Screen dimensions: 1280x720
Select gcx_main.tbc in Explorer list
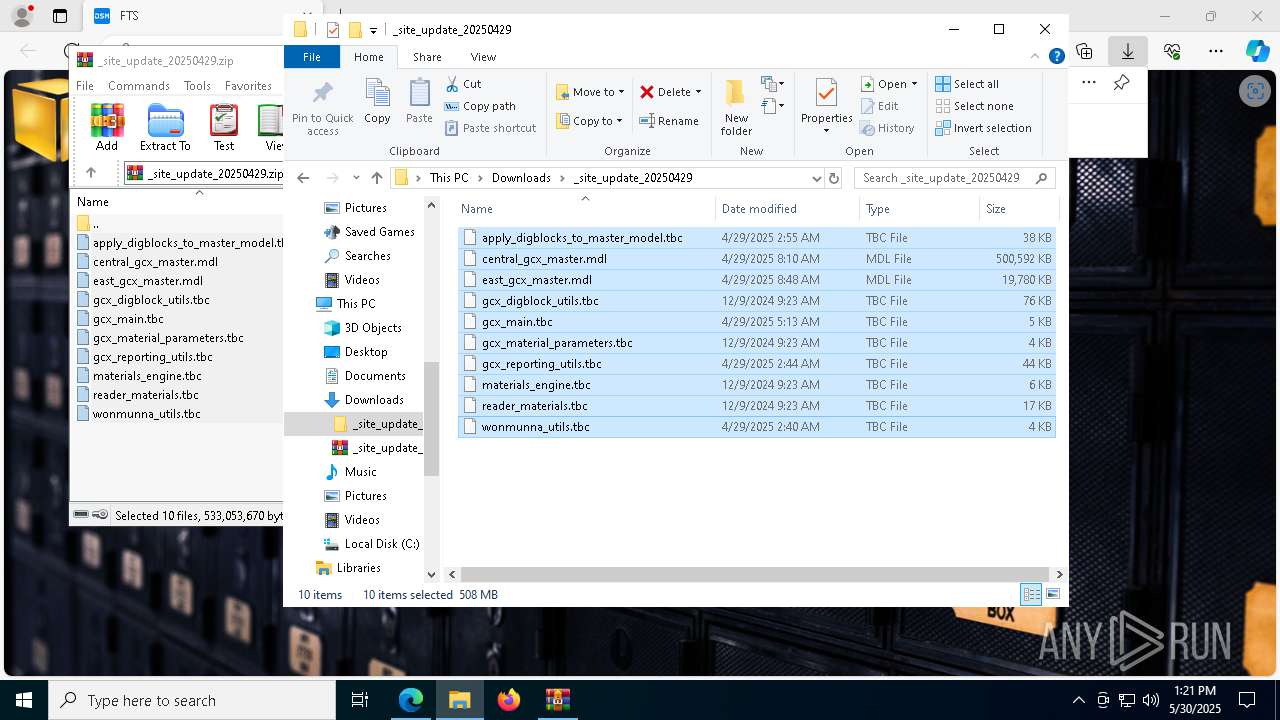(x=756, y=322)
